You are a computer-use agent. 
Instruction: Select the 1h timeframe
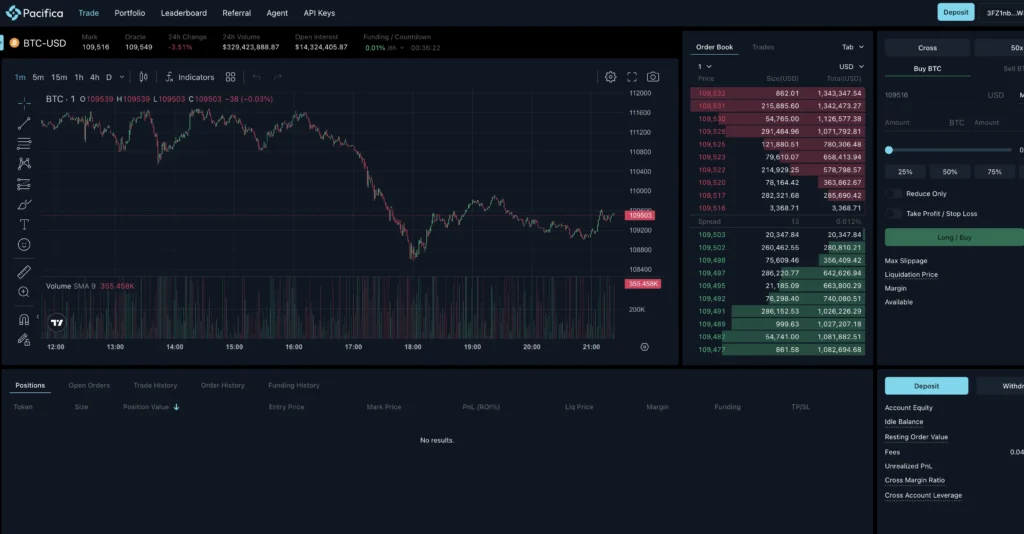point(79,77)
